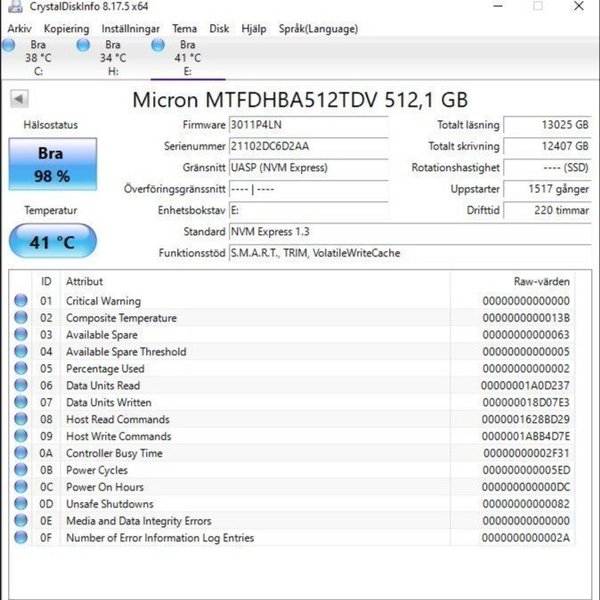Viewport: 600px width, 600px height.
Task: Click the Attribut column header
Action: [x=255, y=282]
